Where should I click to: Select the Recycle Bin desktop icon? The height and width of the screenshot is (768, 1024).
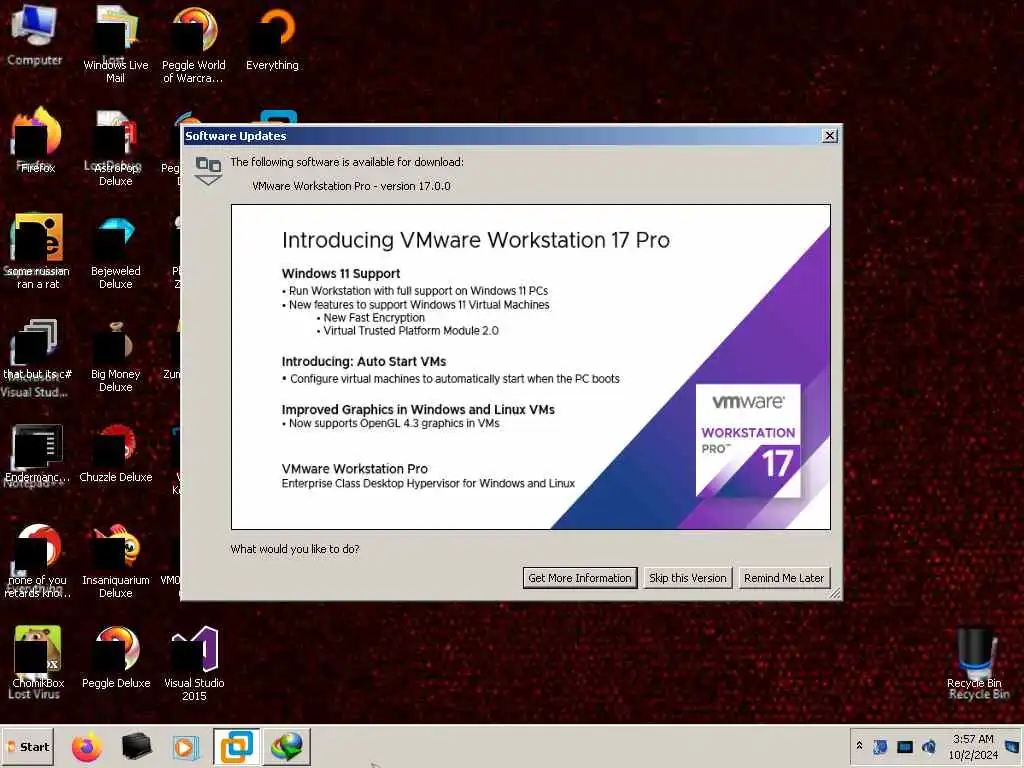(x=974, y=663)
